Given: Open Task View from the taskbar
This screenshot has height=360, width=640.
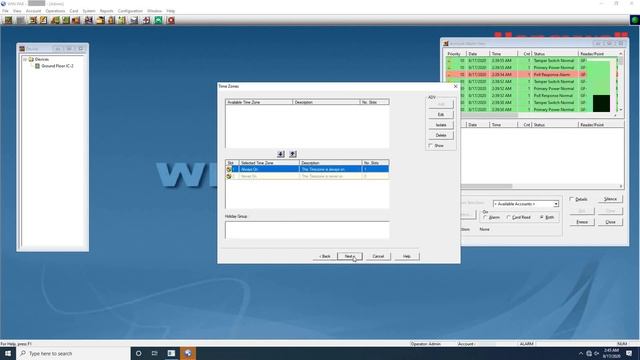Looking at the screenshot, I should tap(155, 353).
